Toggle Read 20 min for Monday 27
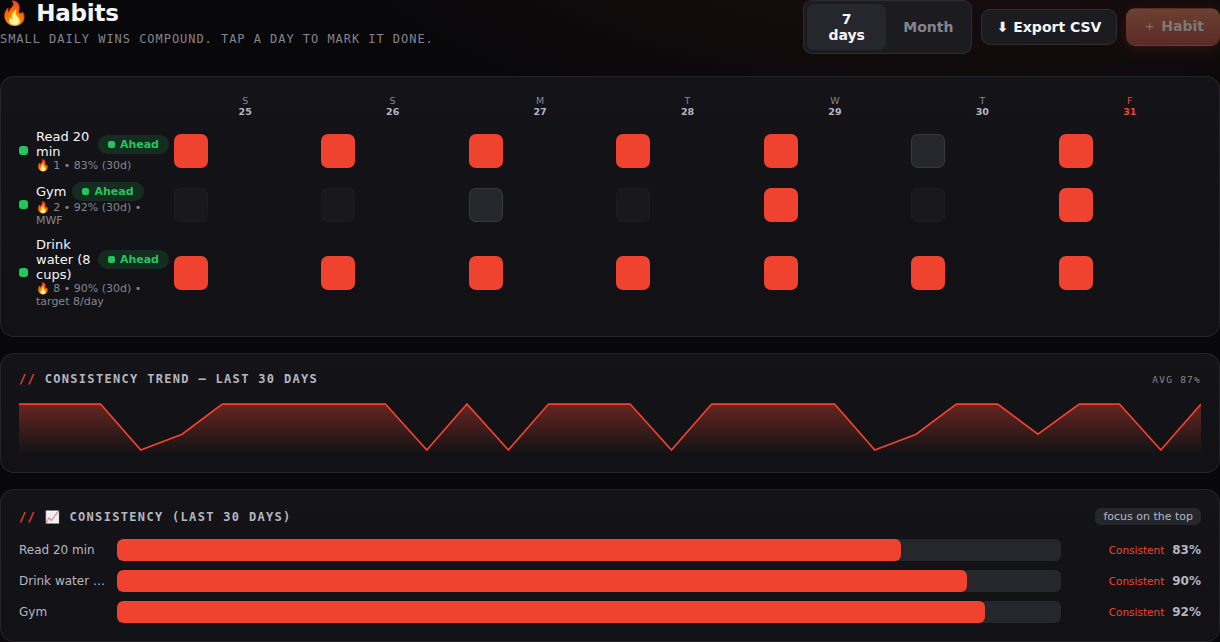Screen dimensions: 1220x642 (x=486, y=151)
